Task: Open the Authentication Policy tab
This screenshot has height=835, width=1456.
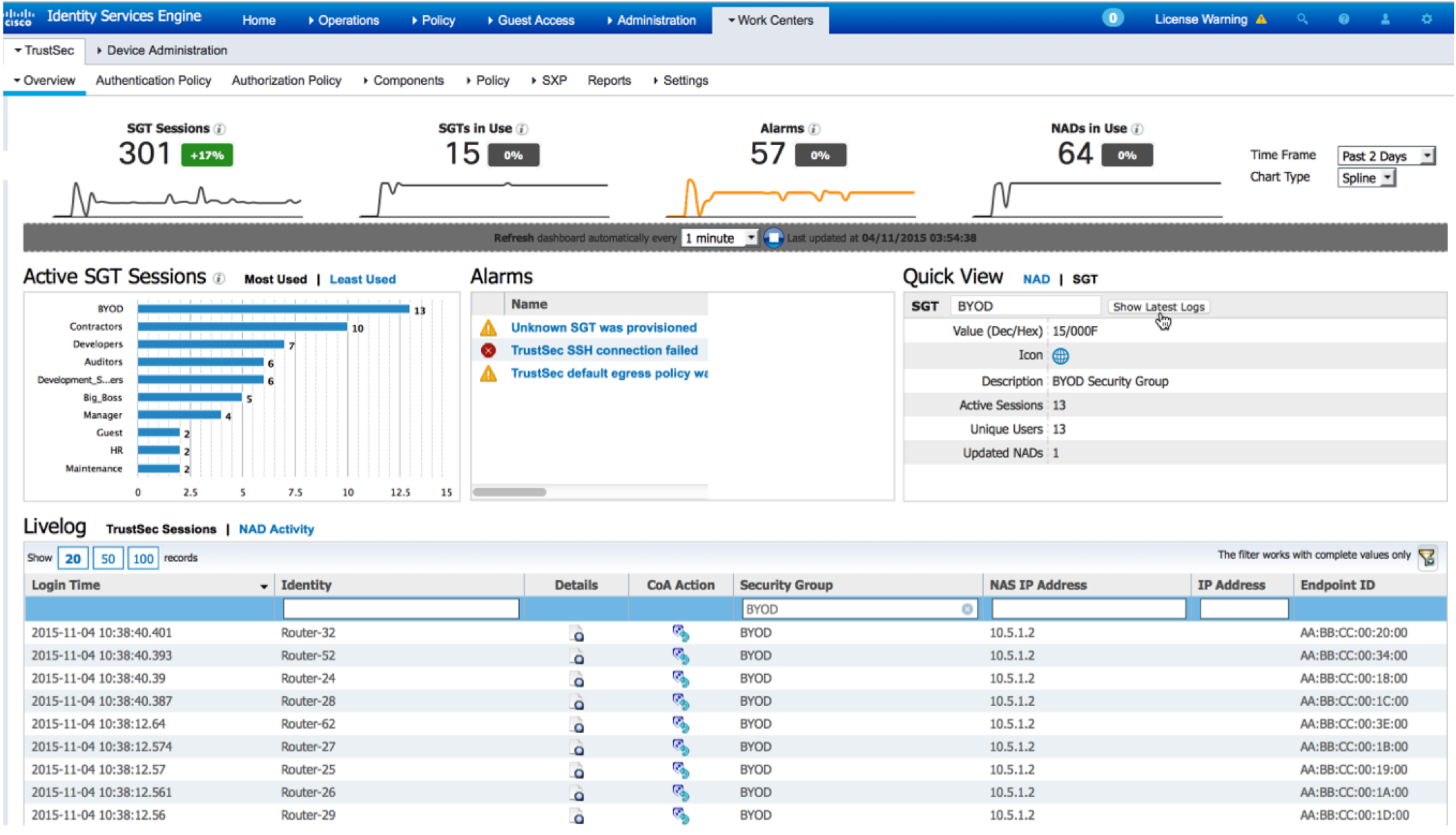Action: 153,81
